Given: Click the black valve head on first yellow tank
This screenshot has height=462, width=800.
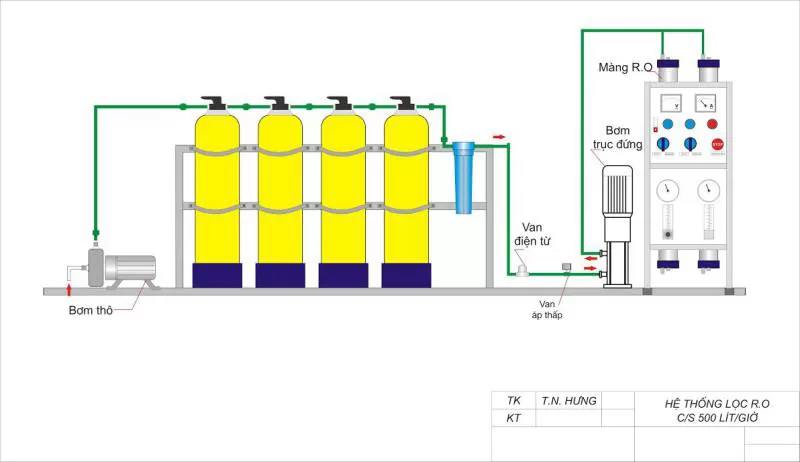Looking at the screenshot, I should [216, 103].
